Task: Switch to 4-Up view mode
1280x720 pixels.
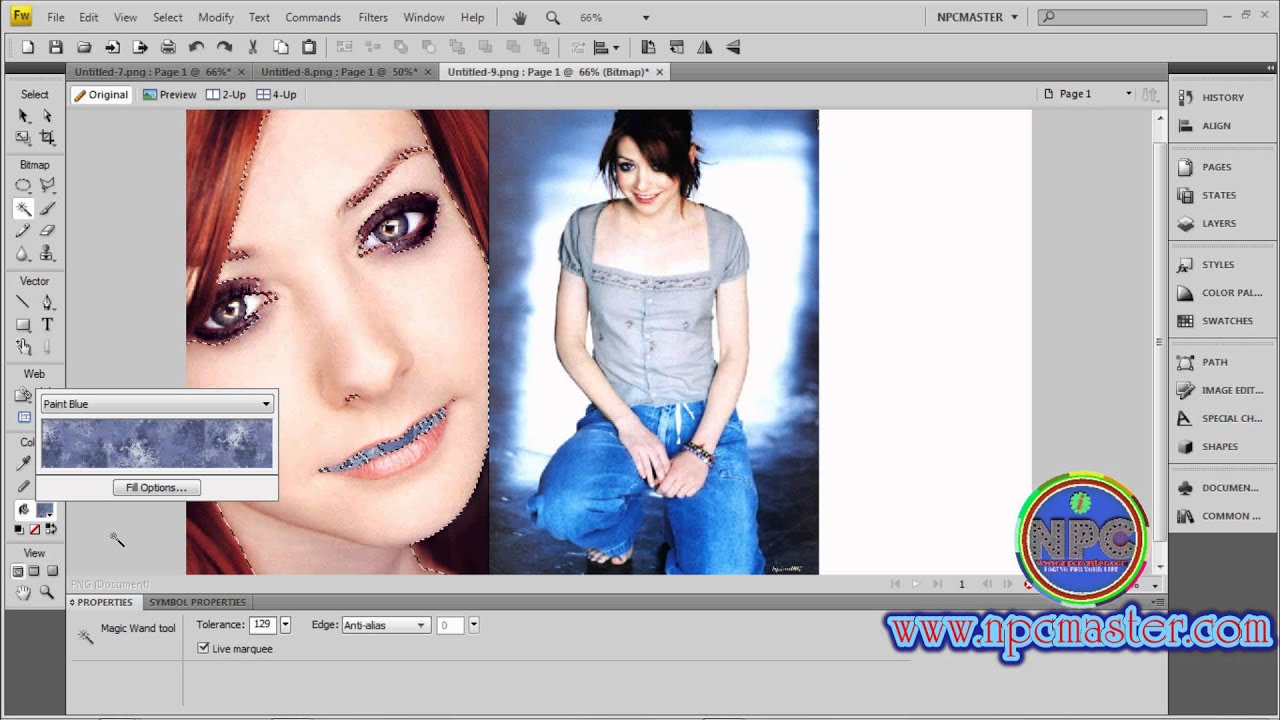Action: 276,95
